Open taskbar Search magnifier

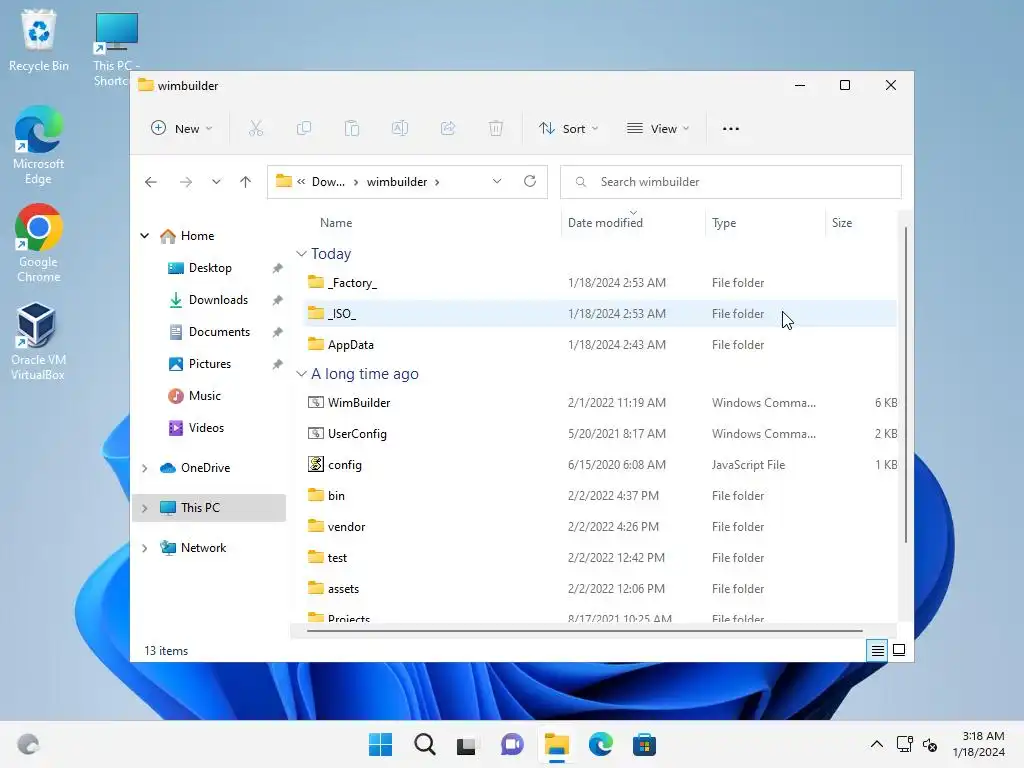click(425, 744)
